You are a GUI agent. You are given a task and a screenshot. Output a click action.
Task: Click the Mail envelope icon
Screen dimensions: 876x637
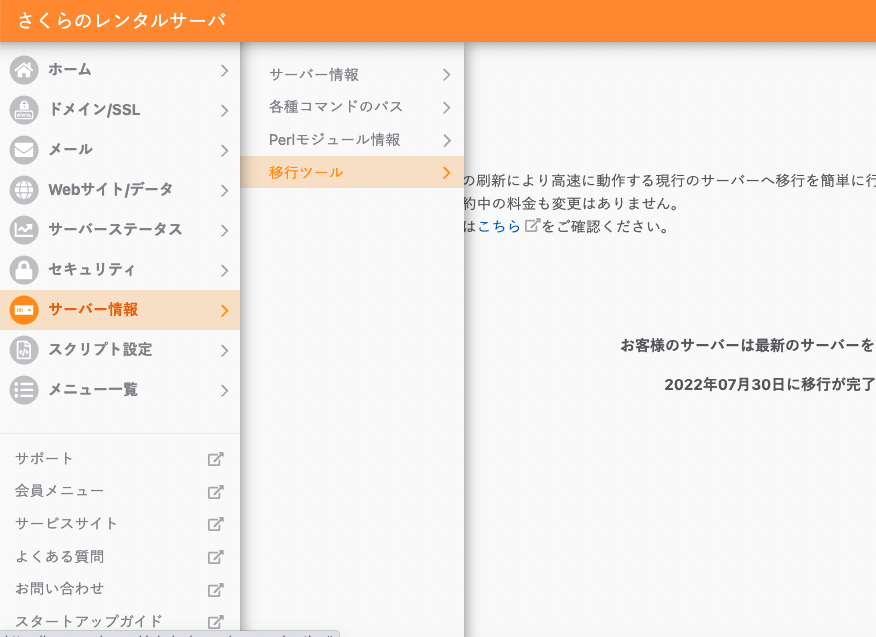pyautogui.click(x=24, y=150)
